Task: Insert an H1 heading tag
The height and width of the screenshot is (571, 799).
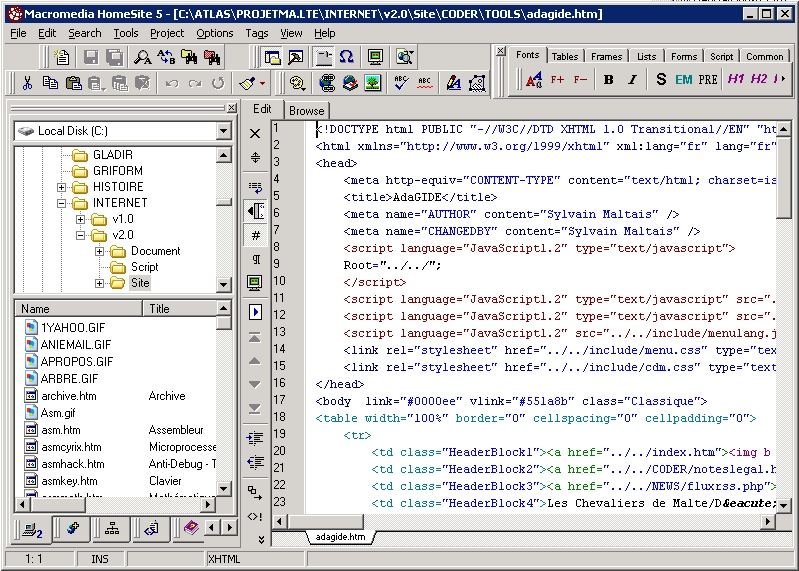Action: [x=736, y=80]
